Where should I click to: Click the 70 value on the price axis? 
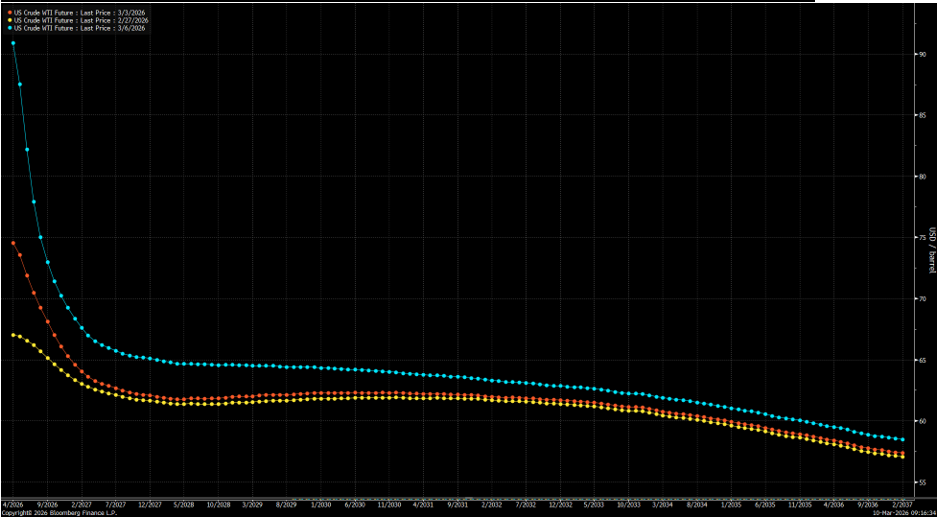click(x=921, y=299)
